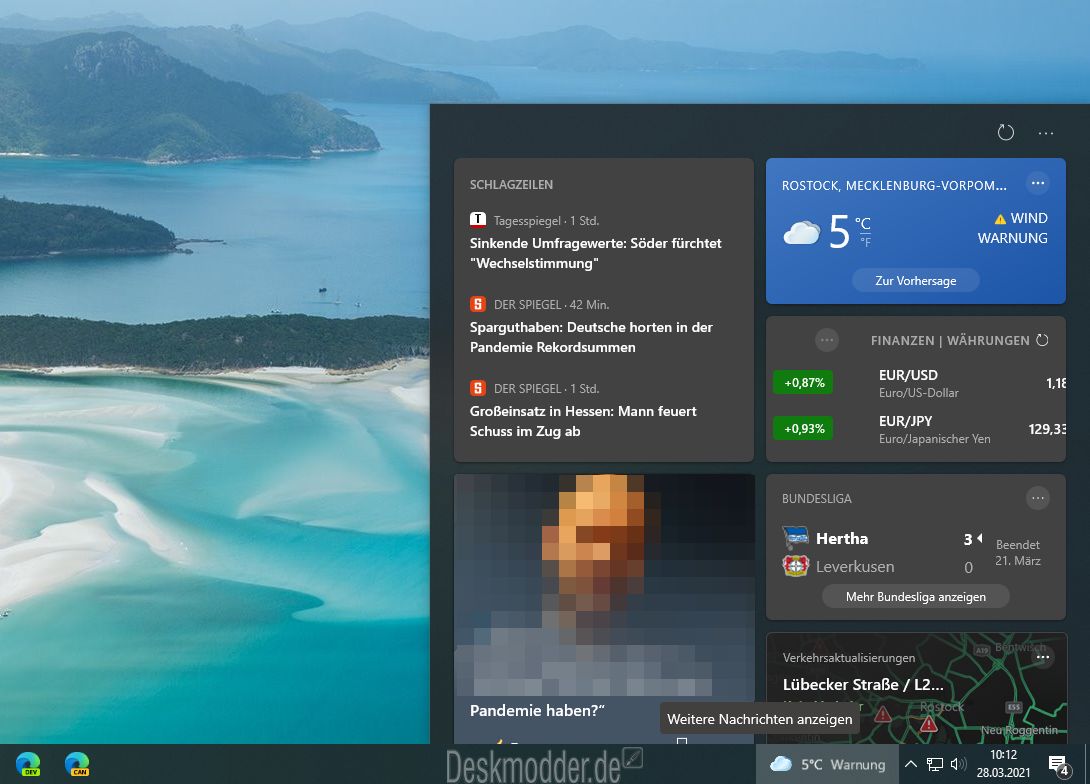The image size is (1090, 784).
Task: Open the weather card options menu
Action: tap(1038, 183)
